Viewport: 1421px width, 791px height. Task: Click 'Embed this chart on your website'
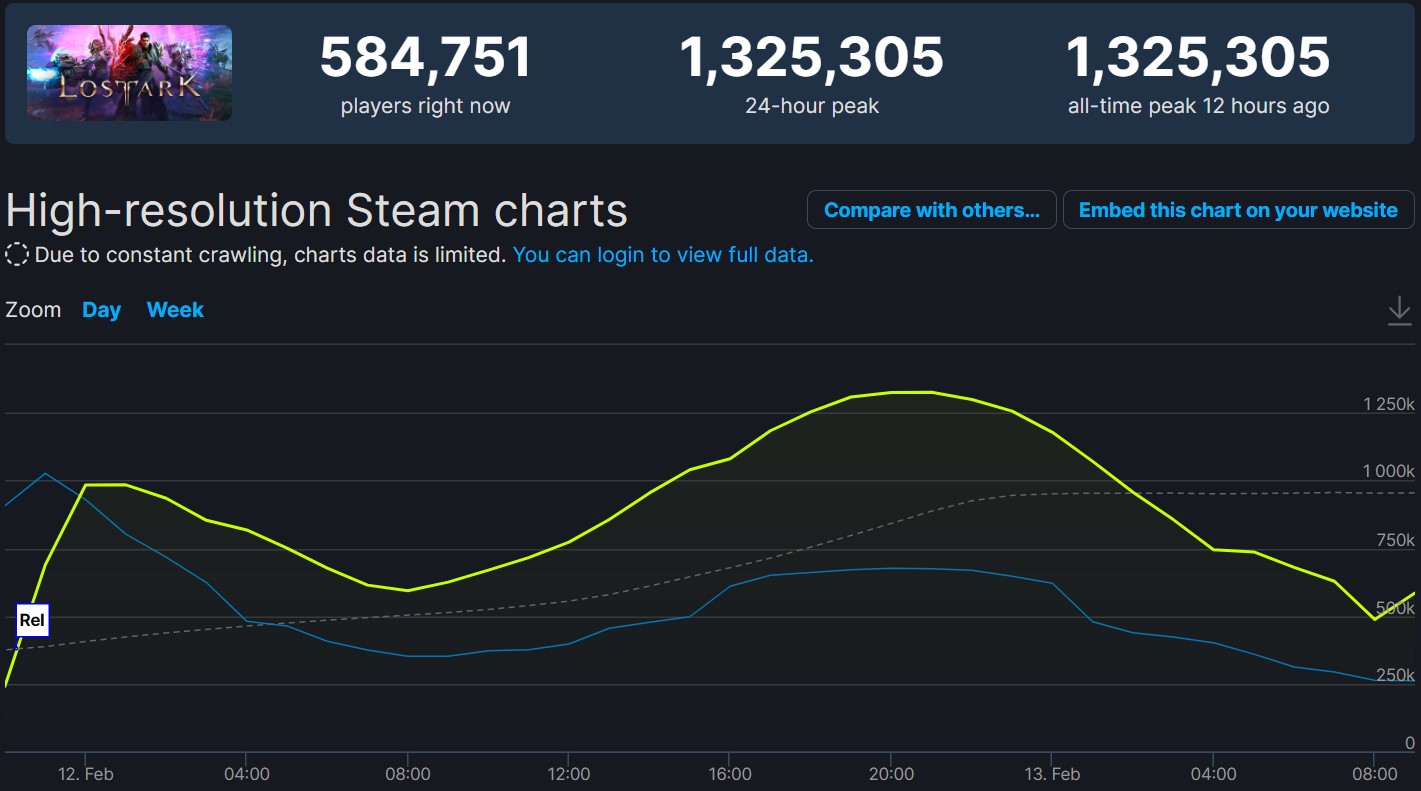tap(1238, 210)
